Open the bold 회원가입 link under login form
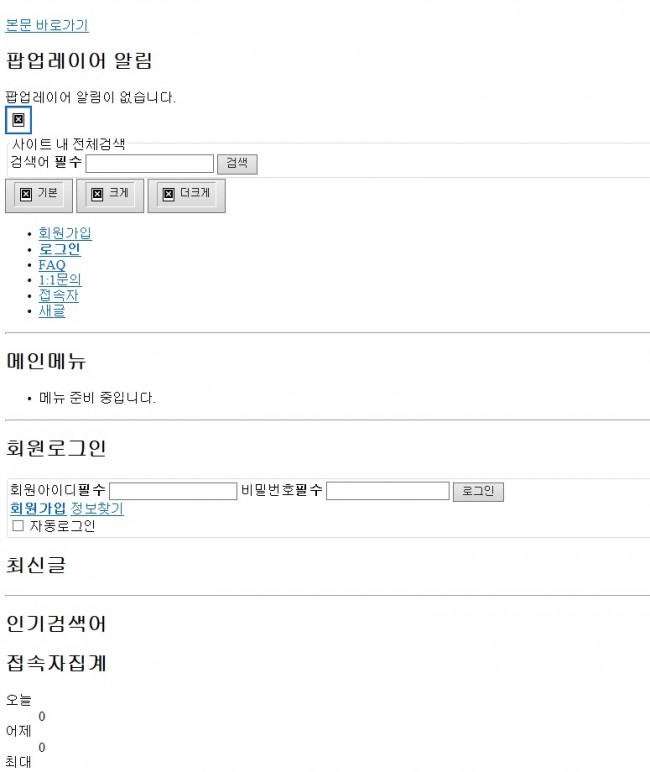Viewport: 650px width, 772px height. point(38,508)
